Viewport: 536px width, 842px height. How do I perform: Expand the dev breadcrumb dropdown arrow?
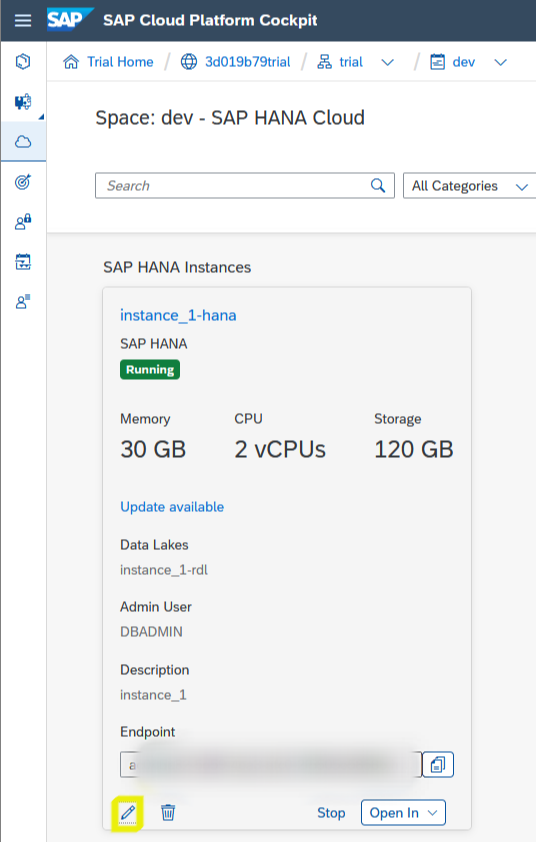coord(501,62)
